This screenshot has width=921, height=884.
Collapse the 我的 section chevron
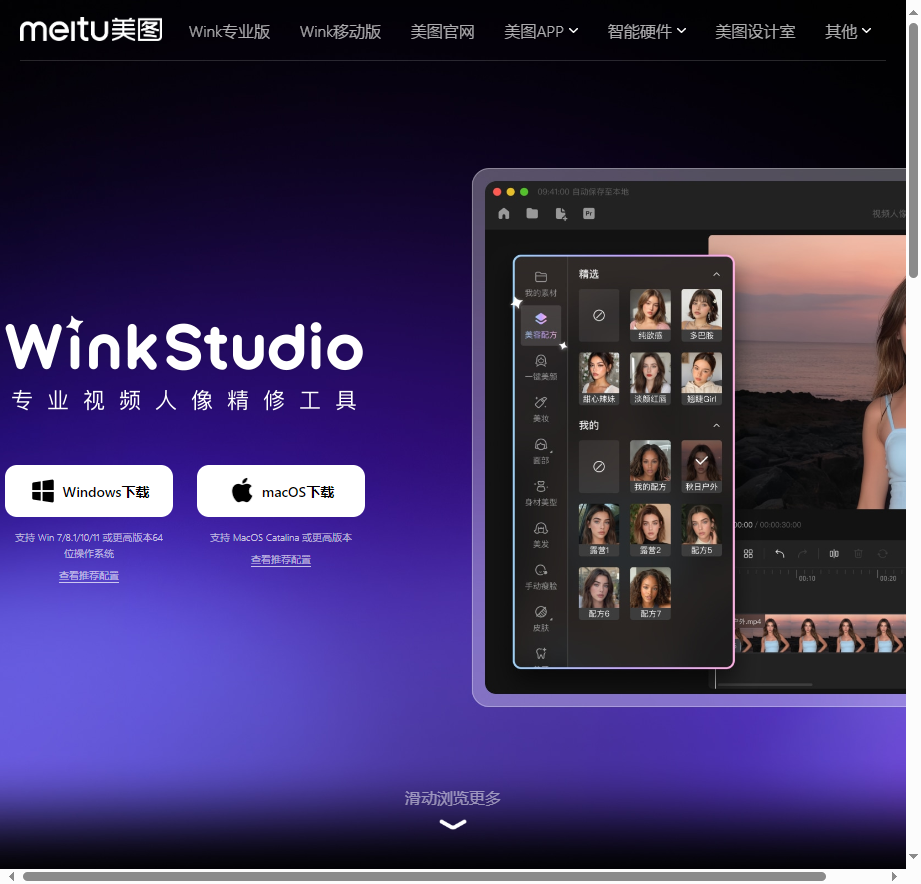click(x=716, y=425)
